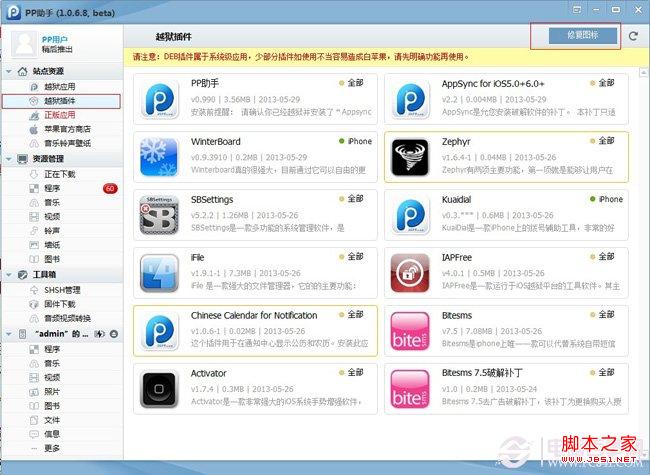This screenshot has height=475, width=650.
Task: Click the WinterBoard title text
Action: click(x=216, y=141)
